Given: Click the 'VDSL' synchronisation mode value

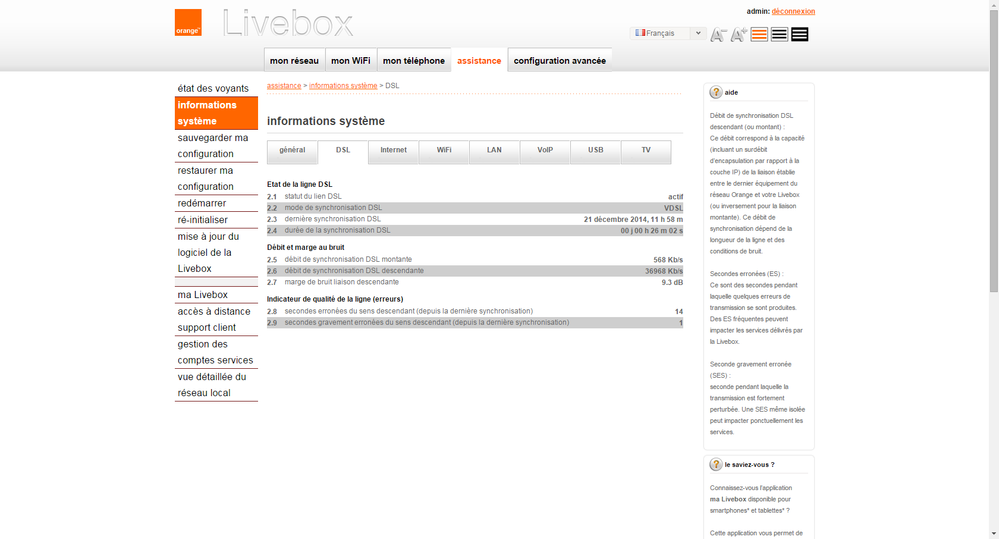Looking at the screenshot, I should (673, 208).
